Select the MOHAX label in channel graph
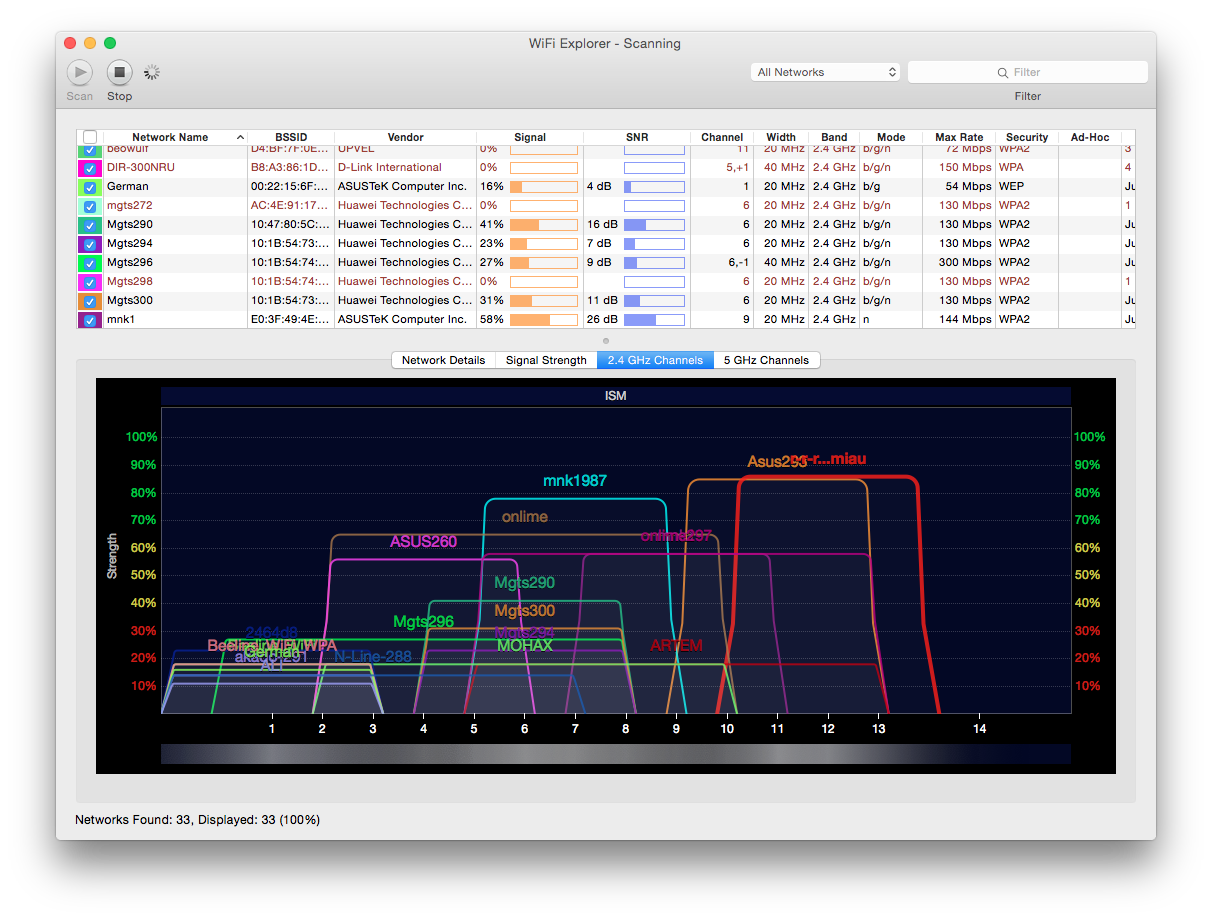The width and height of the screenshot is (1212, 920). pos(524,646)
